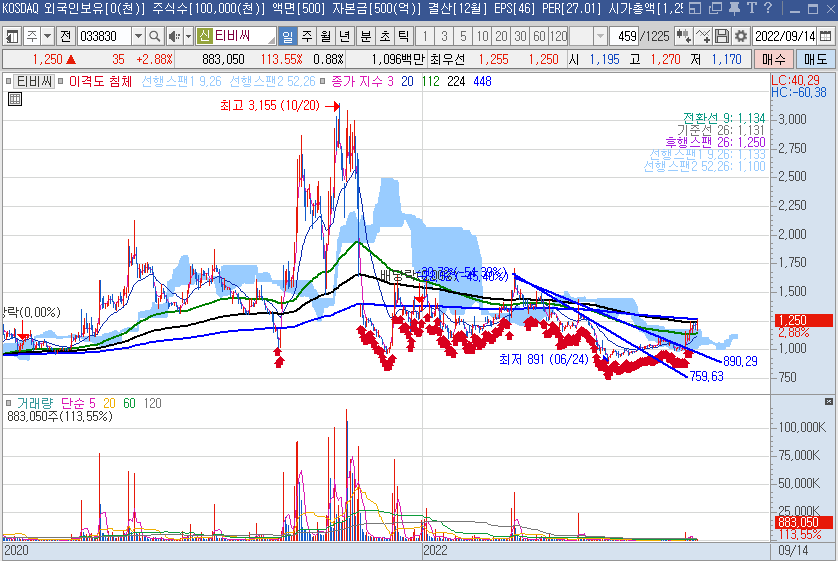Open chart settings gear icon
The width and height of the screenshot is (838, 561).
tap(741, 36)
